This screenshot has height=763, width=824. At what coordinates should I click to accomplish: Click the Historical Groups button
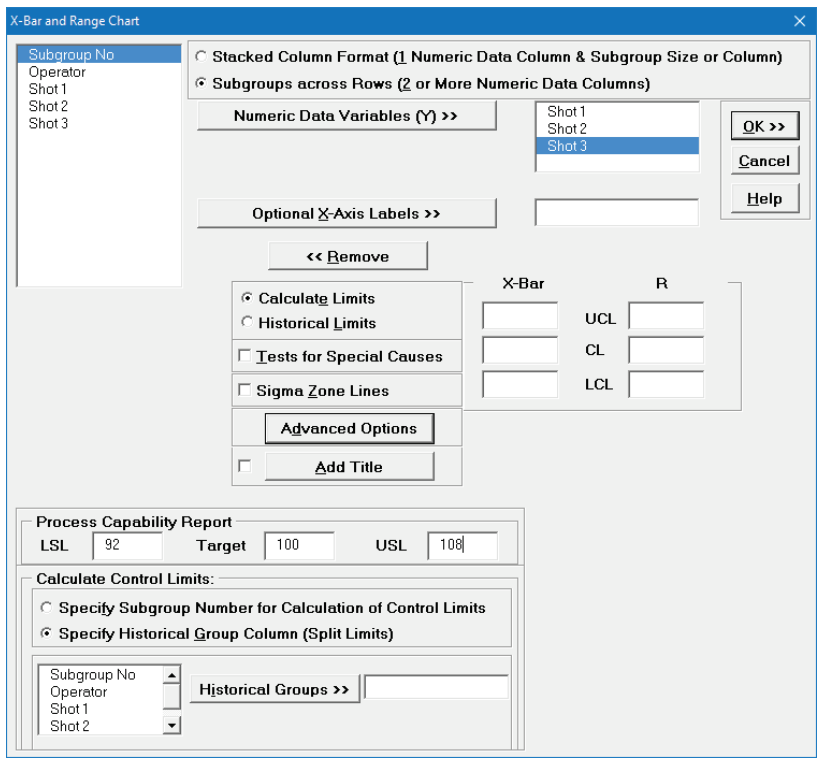274,690
